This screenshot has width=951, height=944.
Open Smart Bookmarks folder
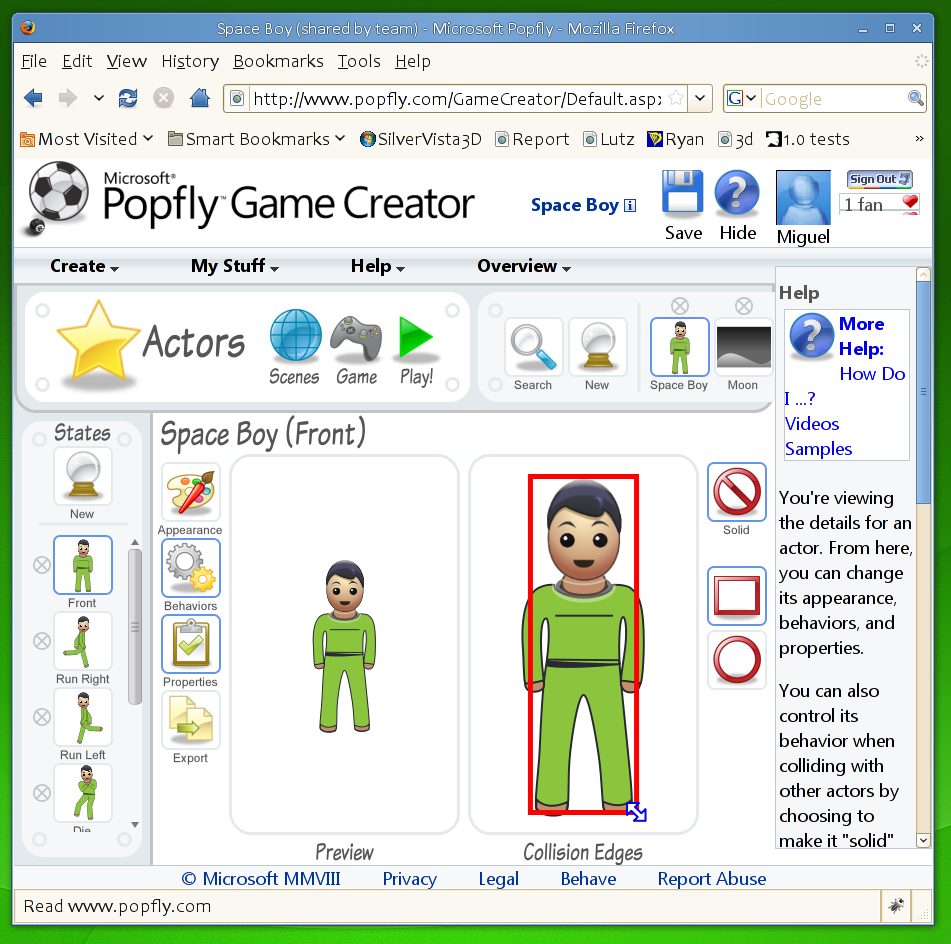(x=256, y=139)
